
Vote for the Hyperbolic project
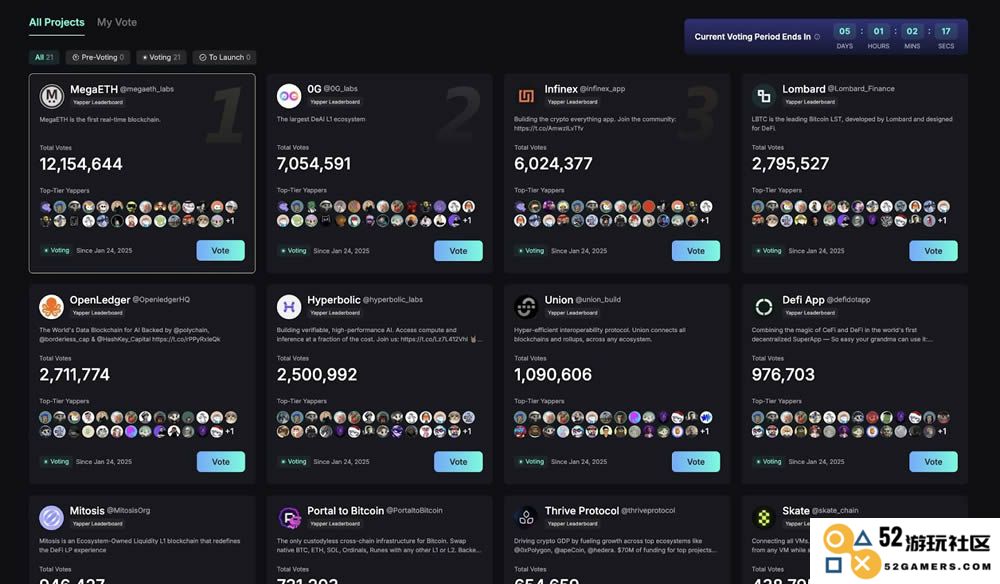pyautogui.click(x=459, y=462)
